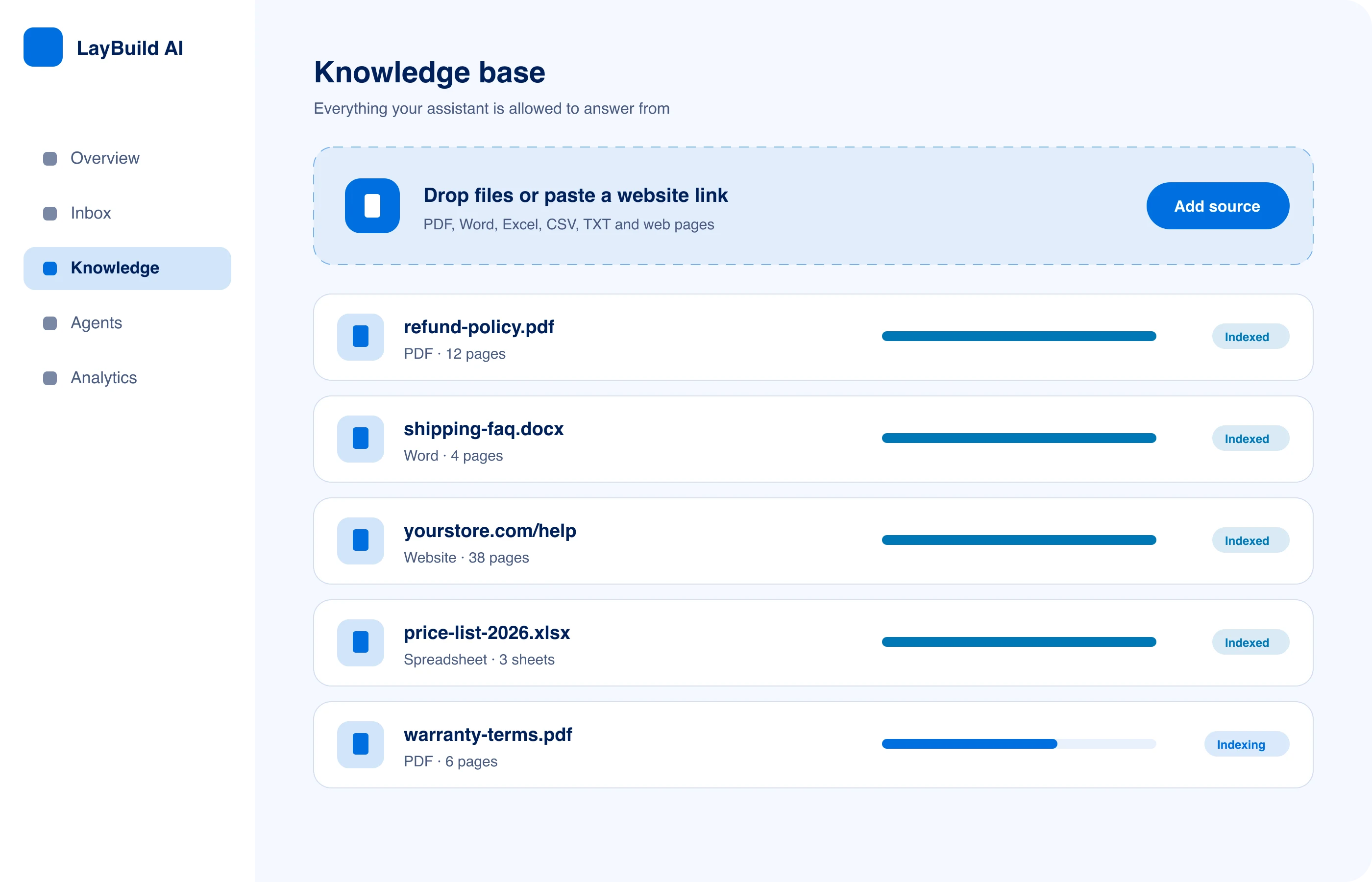
Task: Click the refund-policy.pdf file icon
Action: pos(360,337)
